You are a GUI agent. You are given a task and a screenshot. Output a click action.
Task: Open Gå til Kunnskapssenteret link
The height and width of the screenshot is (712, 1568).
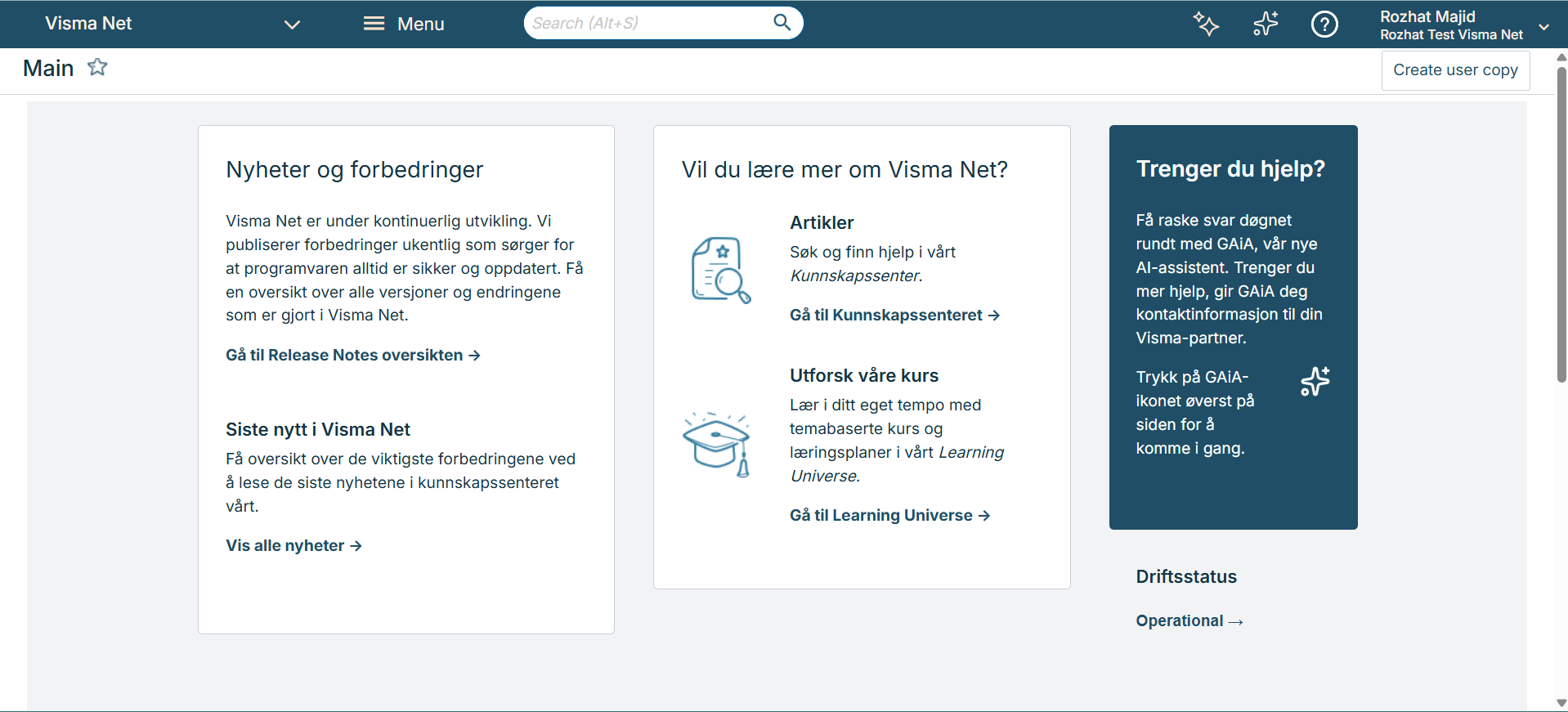point(895,316)
